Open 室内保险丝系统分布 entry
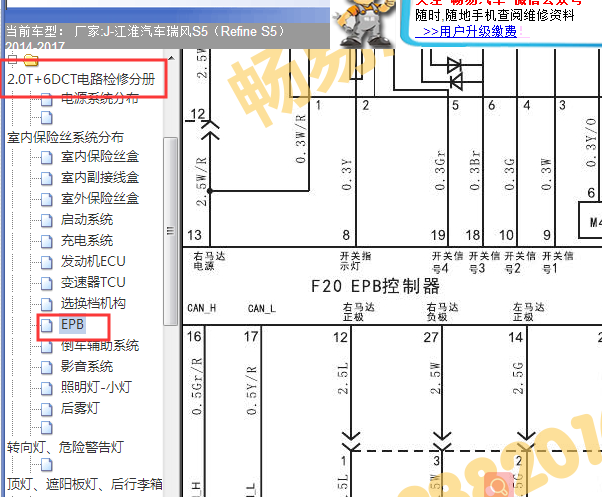The image size is (602, 497). tap(65, 137)
